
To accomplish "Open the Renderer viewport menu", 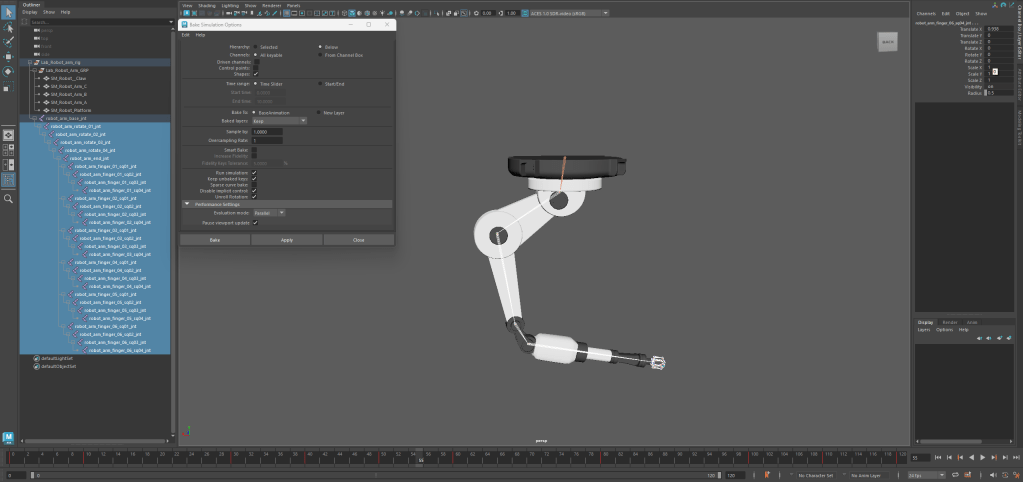I will (271, 5).
